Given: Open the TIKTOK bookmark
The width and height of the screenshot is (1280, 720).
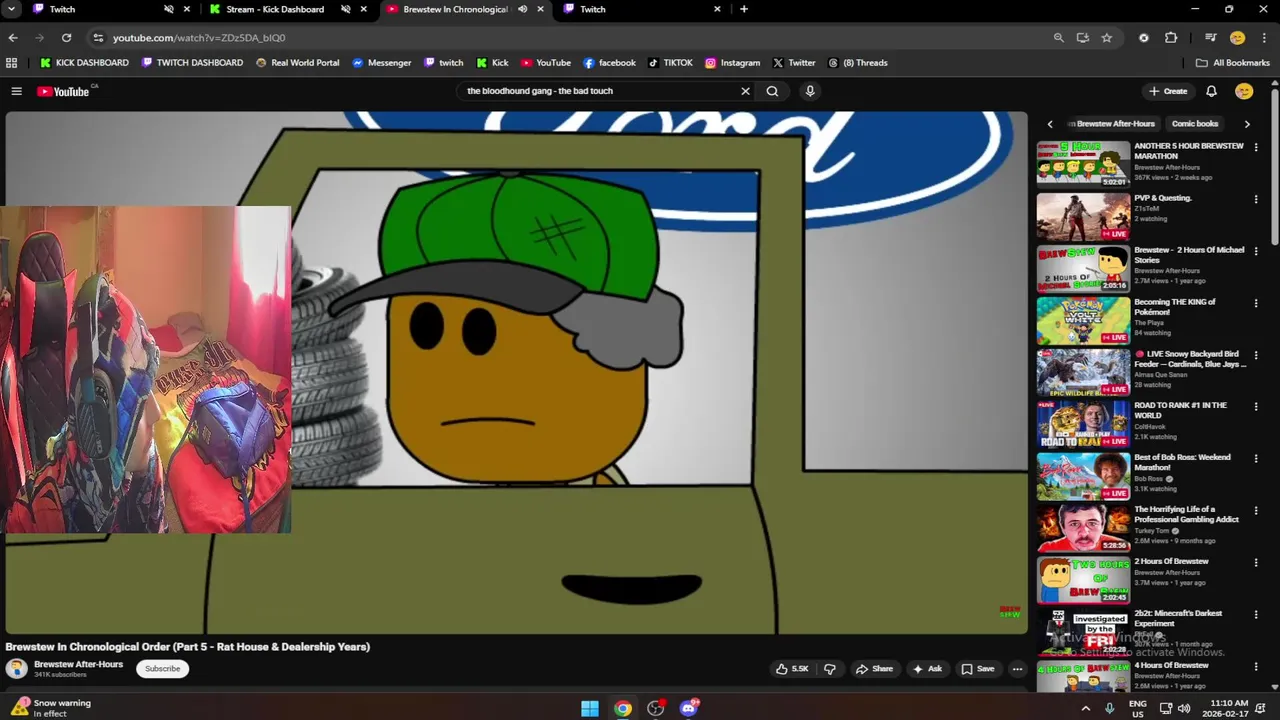Looking at the screenshot, I should pyautogui.click(x=670, y=62).
